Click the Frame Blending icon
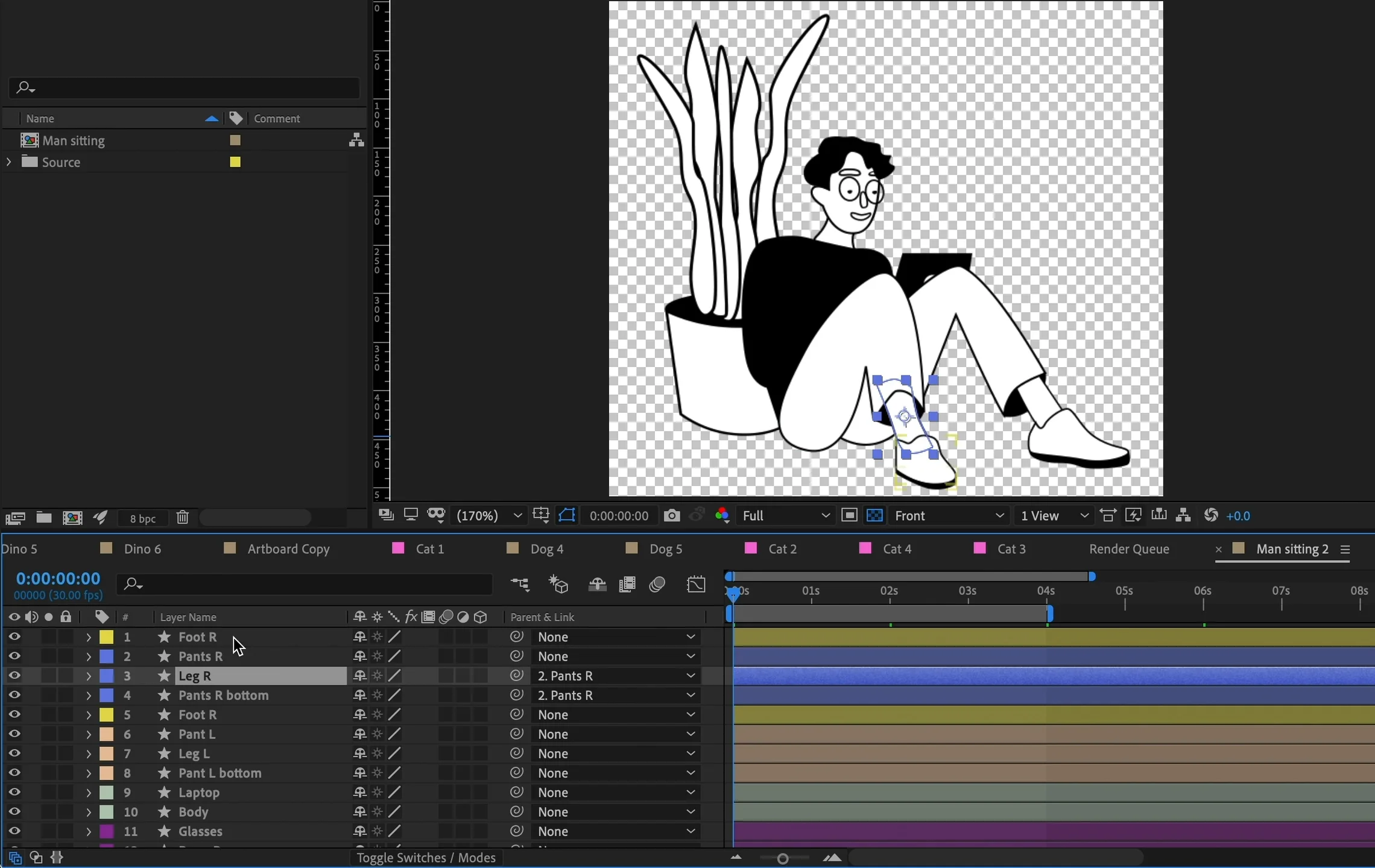Screen dimensions: 1375x868 [x=627, y=584]
